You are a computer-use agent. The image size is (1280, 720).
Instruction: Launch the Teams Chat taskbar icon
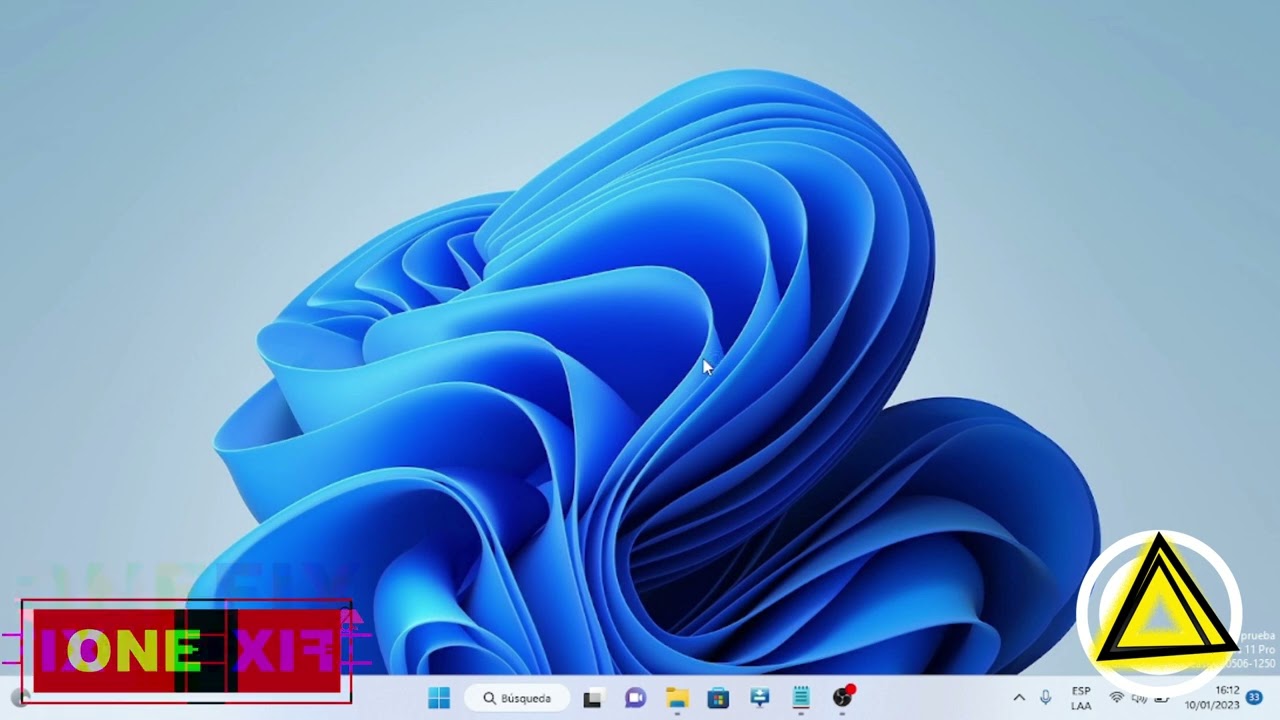tap(635, 698)
